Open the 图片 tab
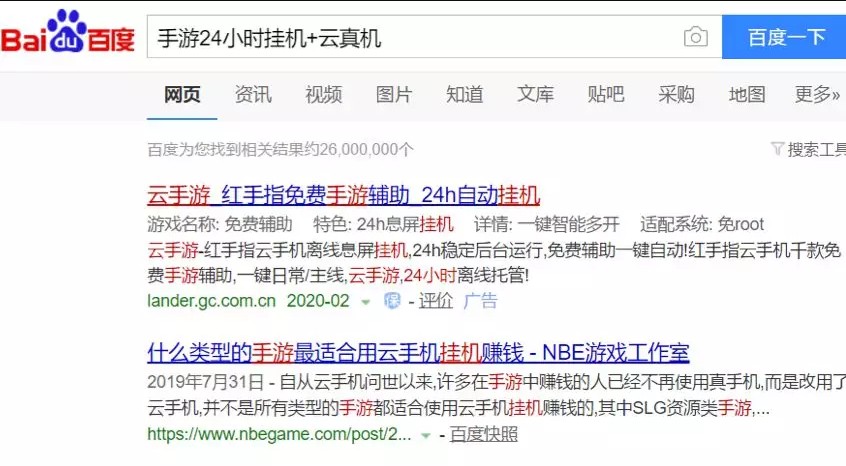This screenshot has width=846, height=466. [x=394, y=94]
